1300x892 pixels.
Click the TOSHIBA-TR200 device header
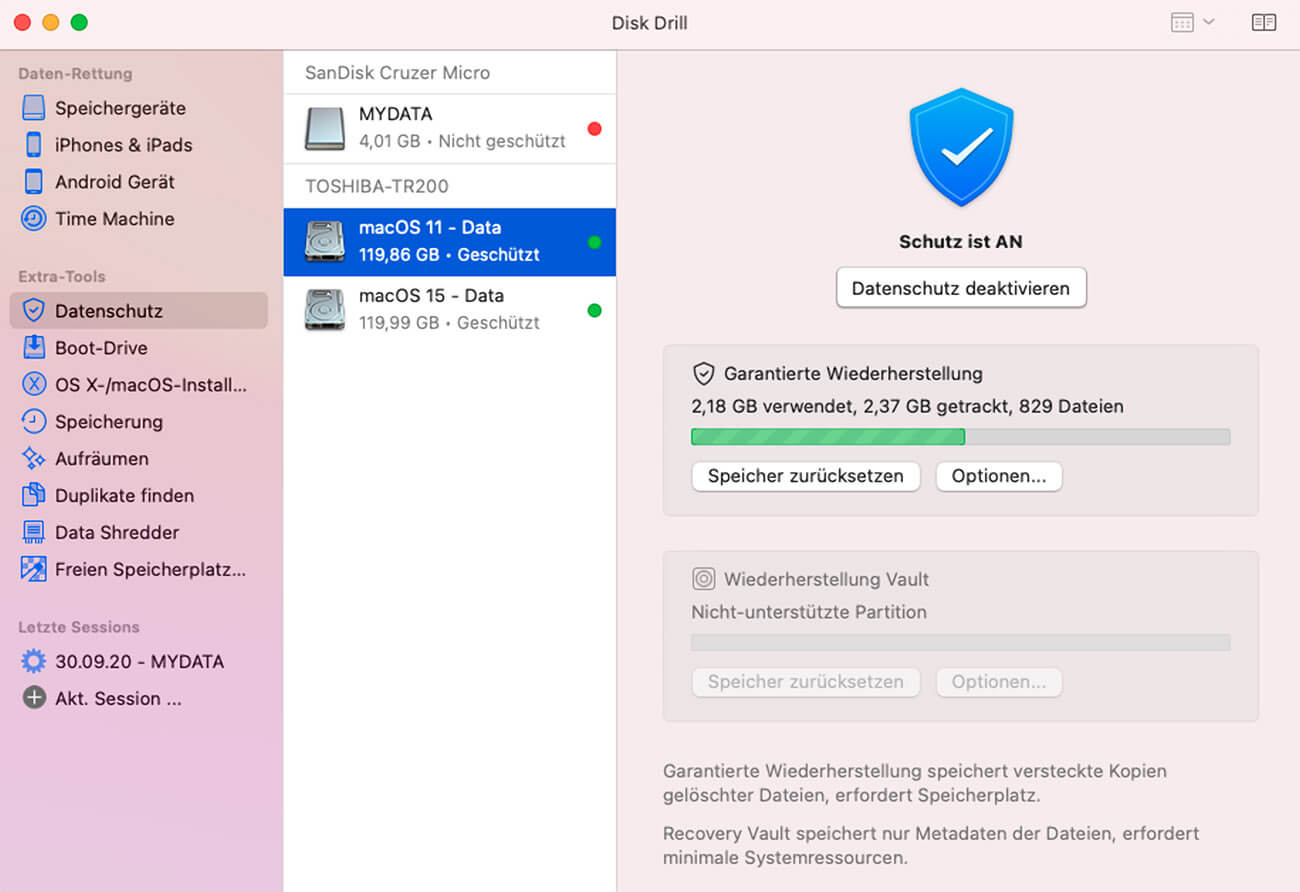tap(377, 186)
